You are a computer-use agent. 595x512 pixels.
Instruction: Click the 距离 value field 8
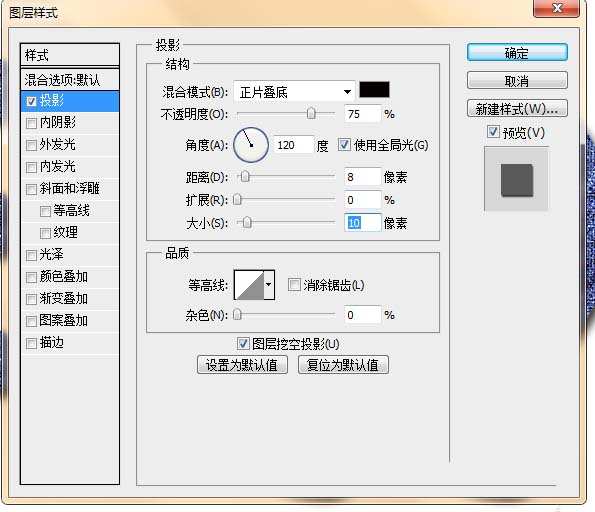point(362,176)
